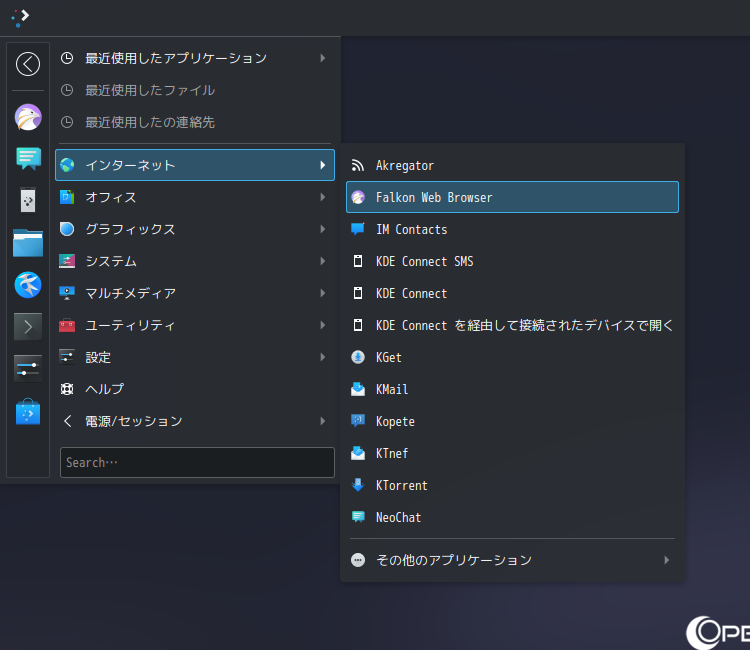Open the Discover store bag in the sidebar
Image resolution: width=750 pixels, height=650 pixels.
(x=28, y=412)
